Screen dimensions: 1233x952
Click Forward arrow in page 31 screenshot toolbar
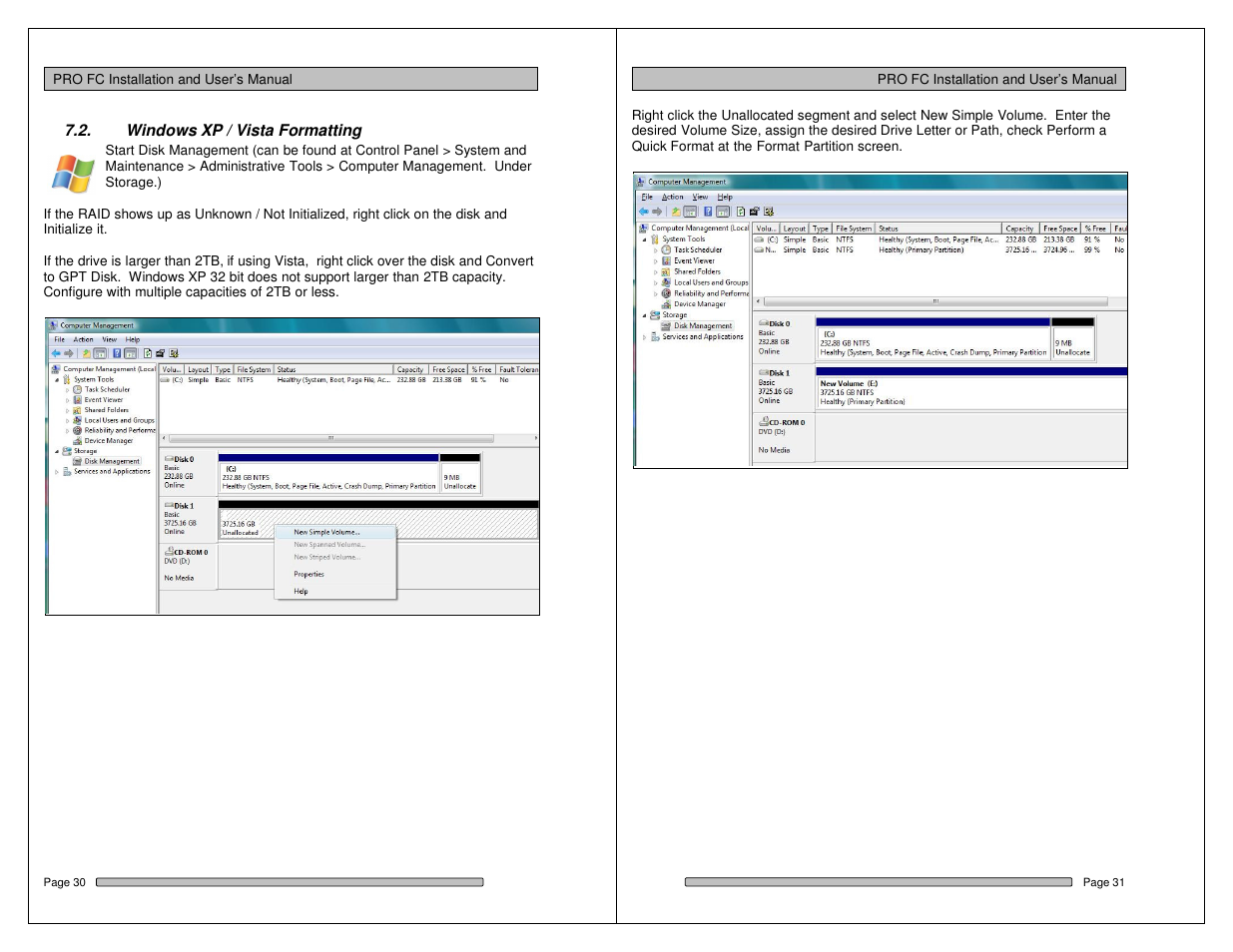(657, 212)
